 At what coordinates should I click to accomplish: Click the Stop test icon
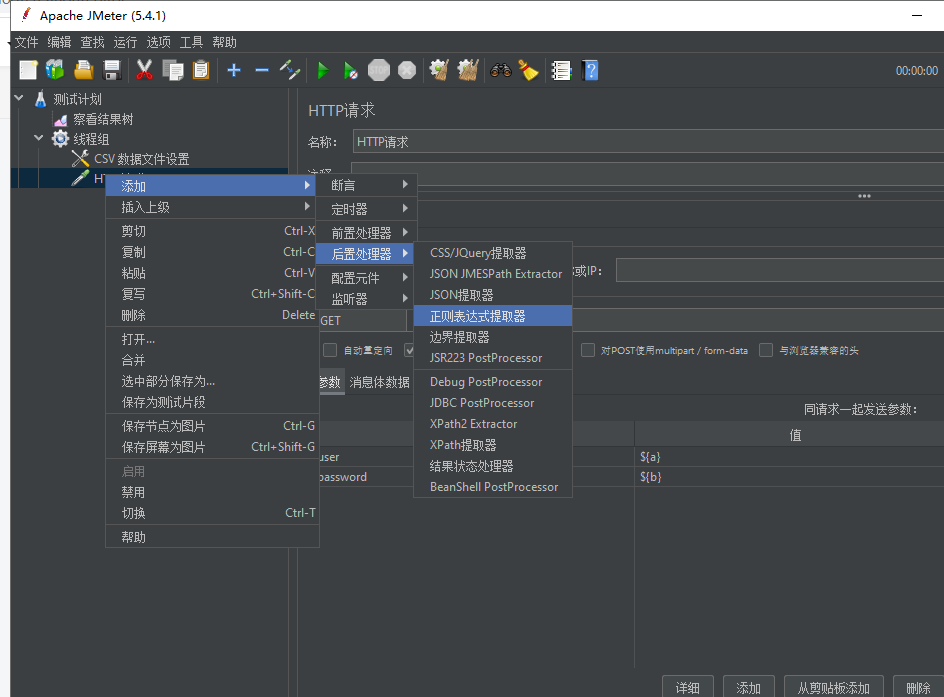click(379, 70)
